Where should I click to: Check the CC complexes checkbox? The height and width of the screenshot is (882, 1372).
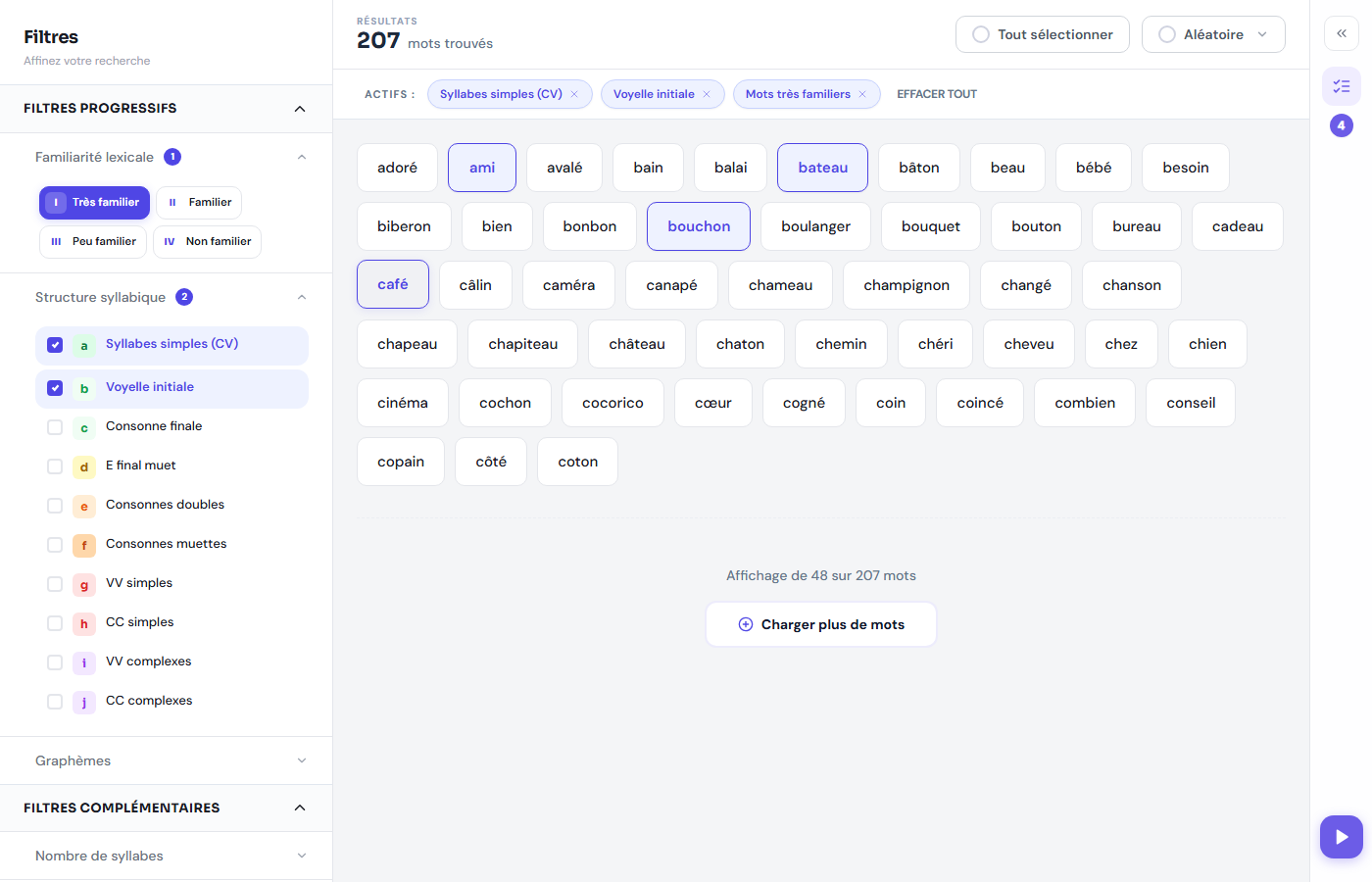point(55,702)
